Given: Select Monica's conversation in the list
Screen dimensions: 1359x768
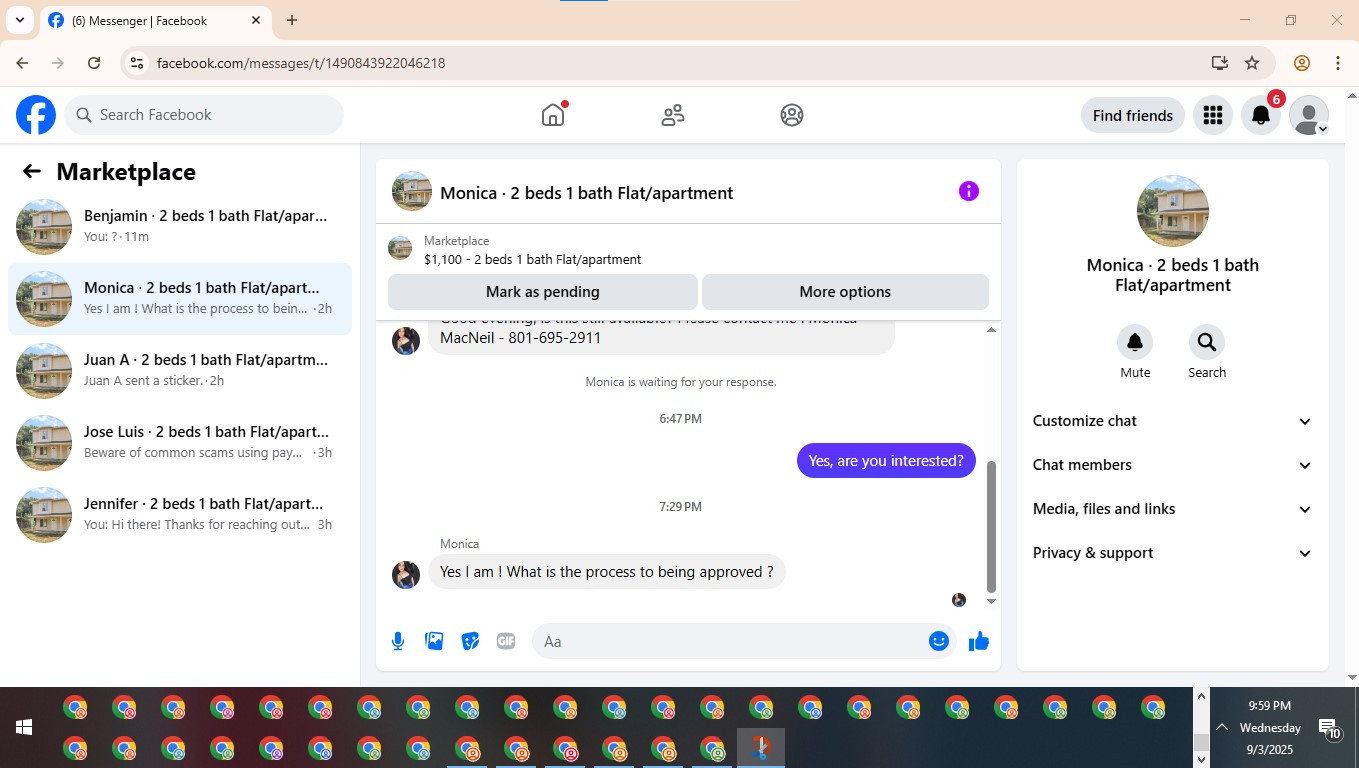Looking at the screenshot, I should click(180, 299).
